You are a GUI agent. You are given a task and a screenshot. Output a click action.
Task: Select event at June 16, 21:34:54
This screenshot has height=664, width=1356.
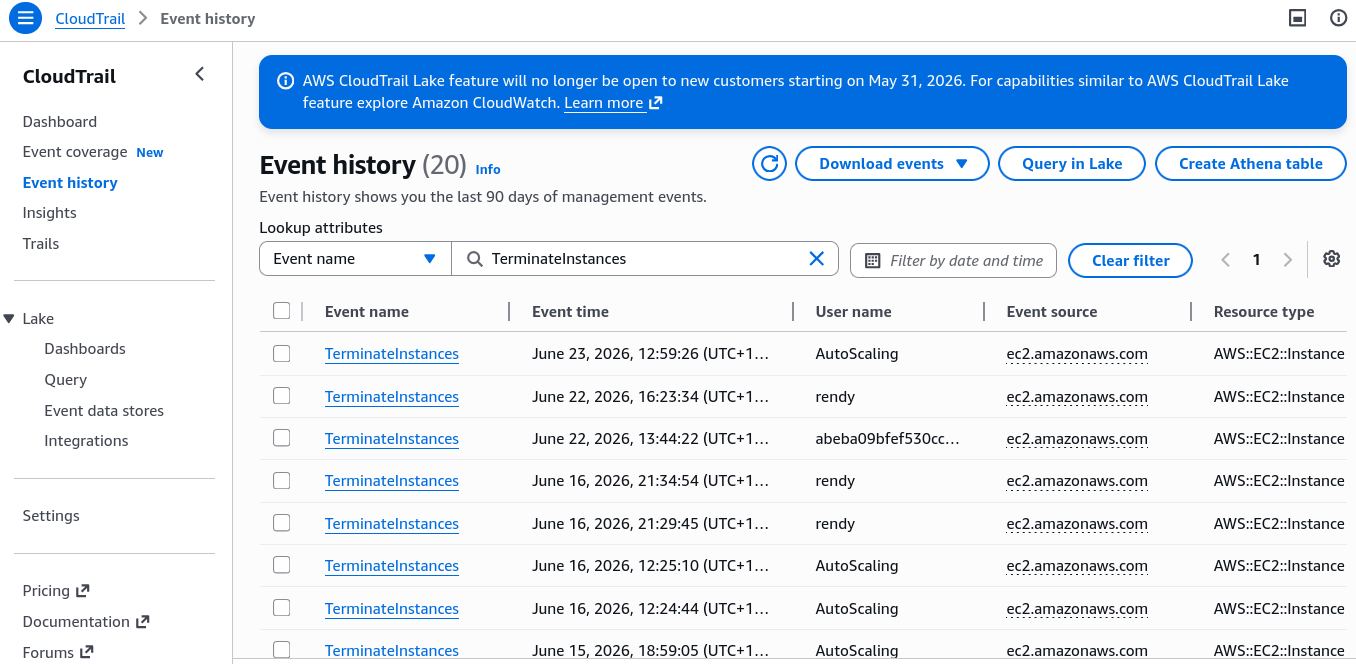281,480
